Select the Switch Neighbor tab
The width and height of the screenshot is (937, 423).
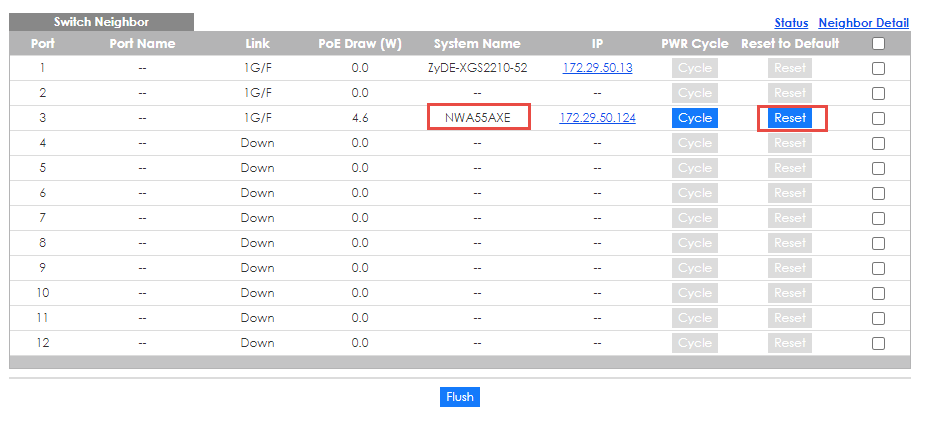tap(101, 22)
